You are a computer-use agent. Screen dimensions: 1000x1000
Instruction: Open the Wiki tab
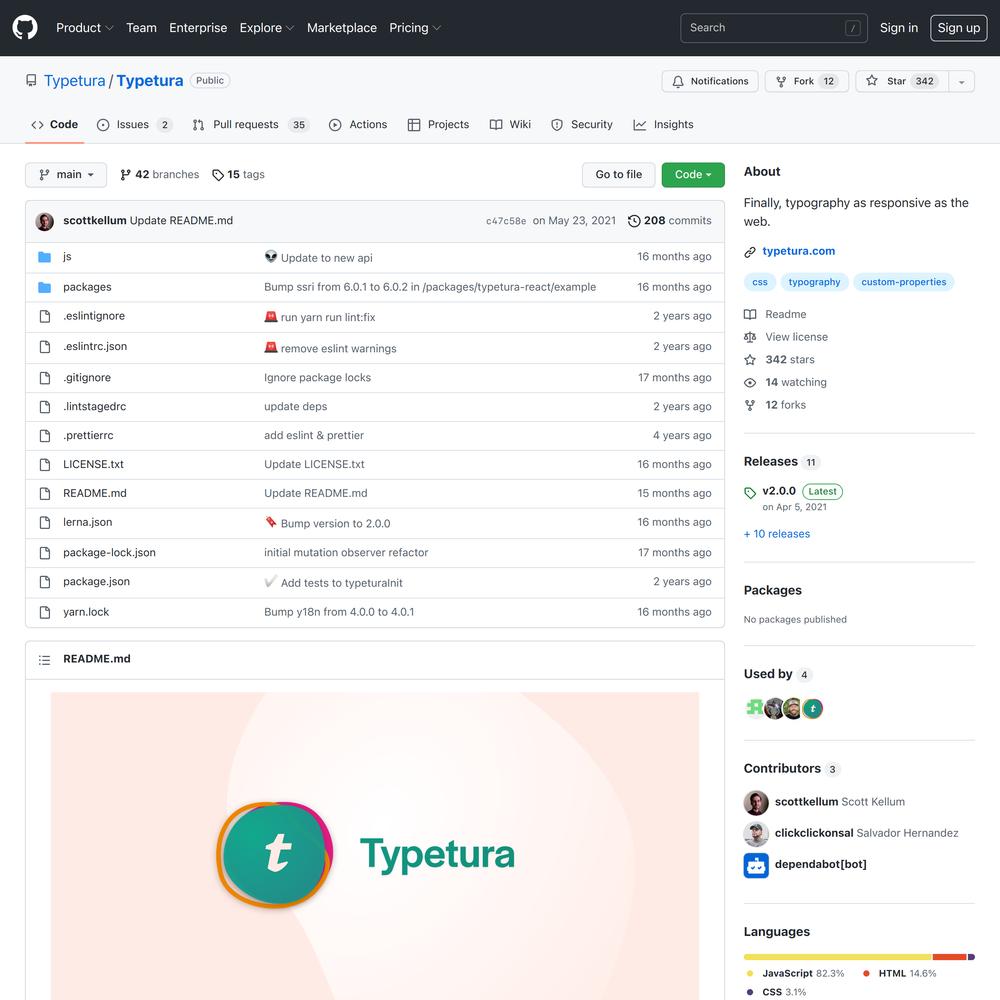[x=510, y=125]
